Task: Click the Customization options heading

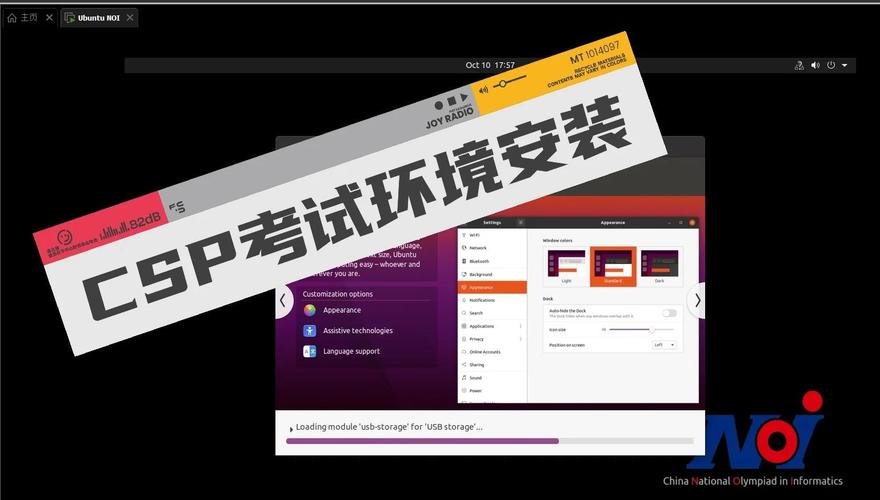Action: (337, 294)
